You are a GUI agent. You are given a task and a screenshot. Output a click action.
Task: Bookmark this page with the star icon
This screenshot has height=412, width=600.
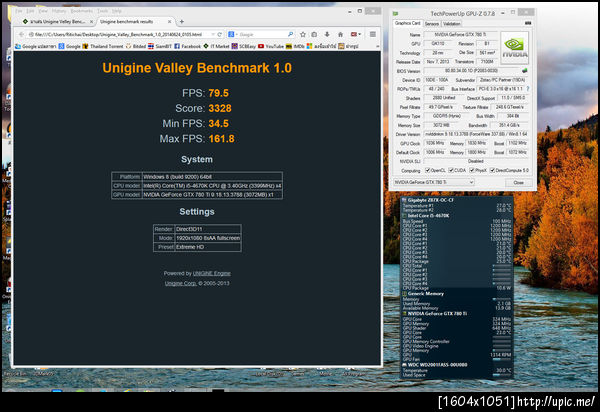(x=303, y=34)
